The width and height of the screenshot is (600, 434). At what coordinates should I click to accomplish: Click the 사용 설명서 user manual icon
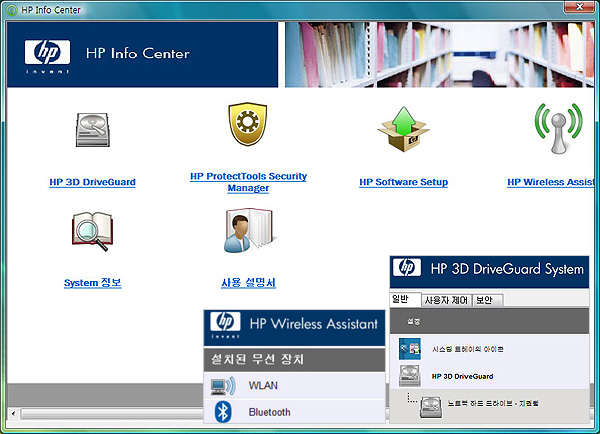coord(249,230)
